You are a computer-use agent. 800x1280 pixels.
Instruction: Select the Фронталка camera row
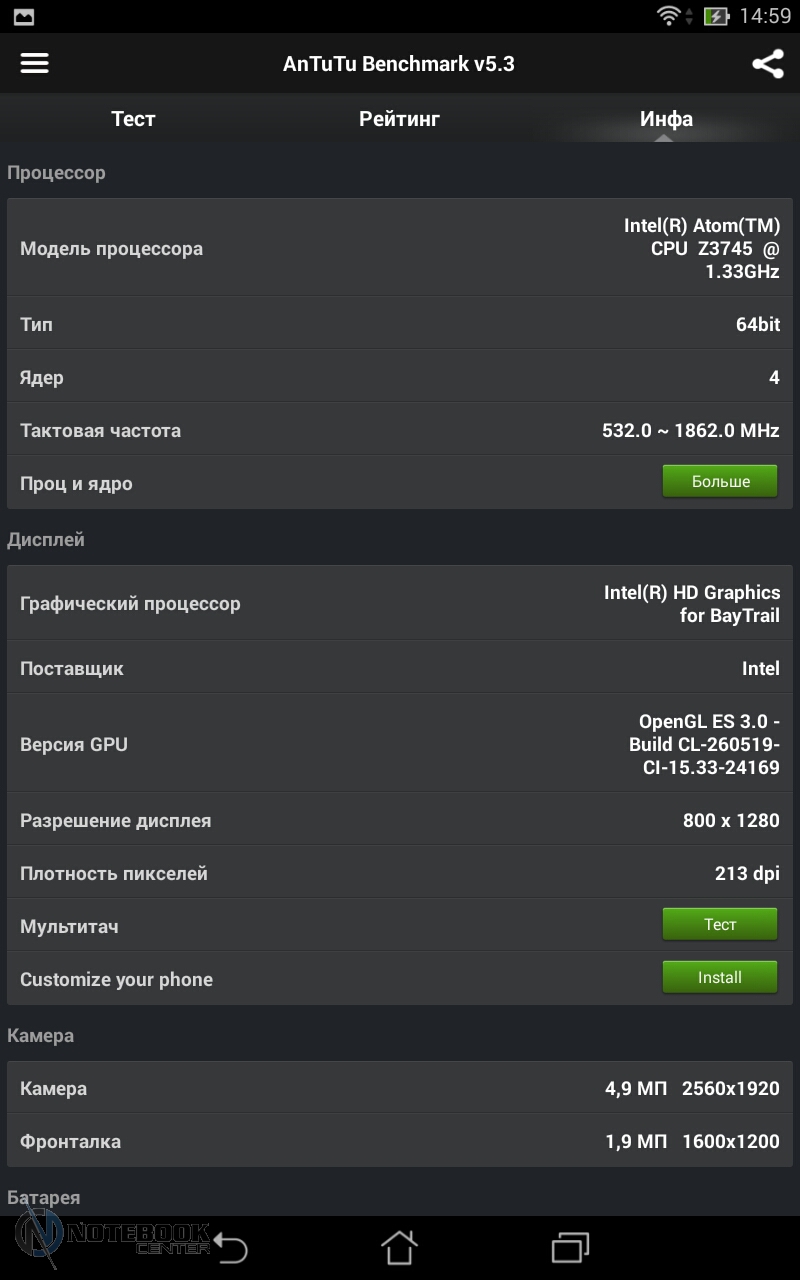[x=400, y=1141]
